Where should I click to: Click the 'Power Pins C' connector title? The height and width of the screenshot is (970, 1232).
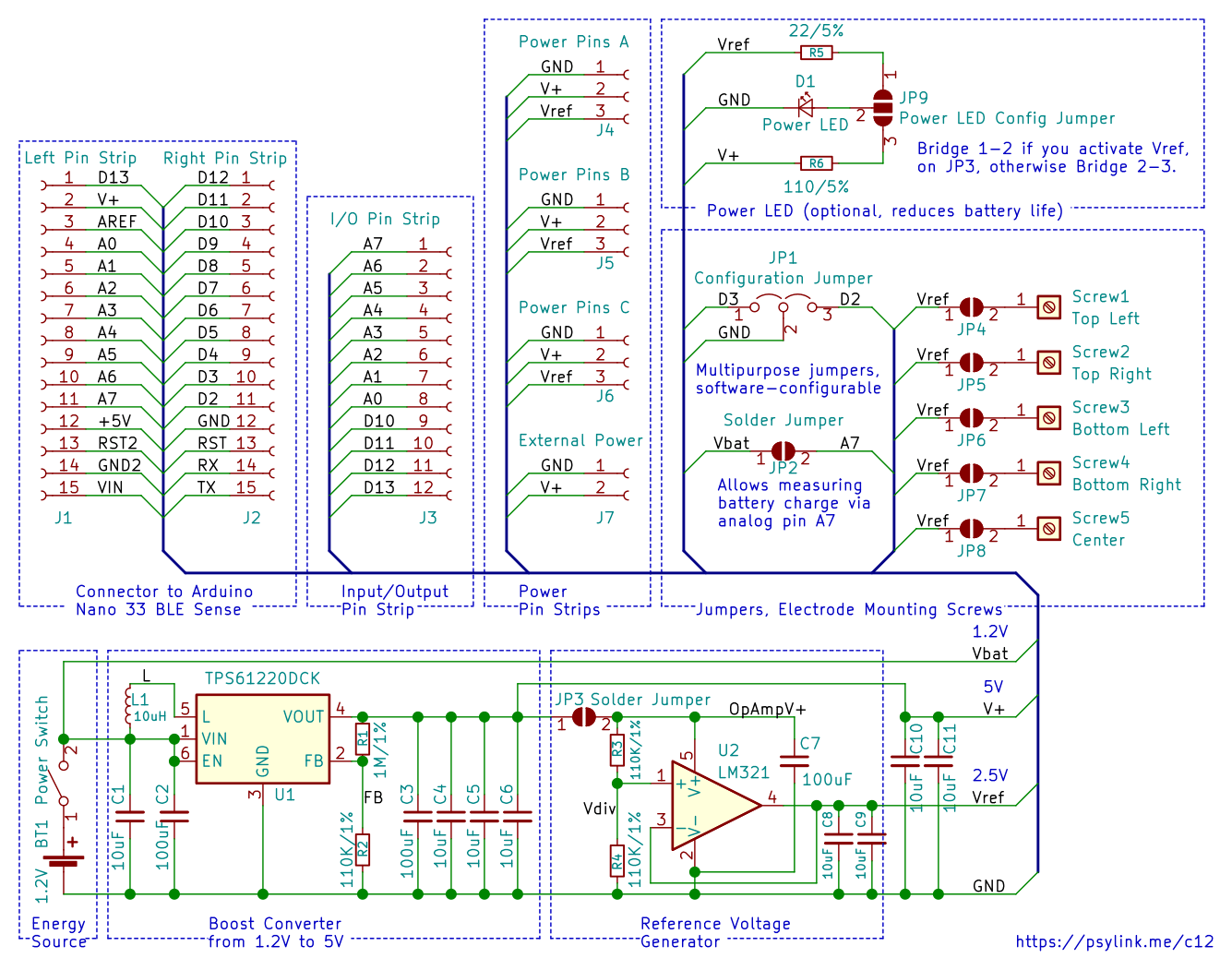(573, 307)
